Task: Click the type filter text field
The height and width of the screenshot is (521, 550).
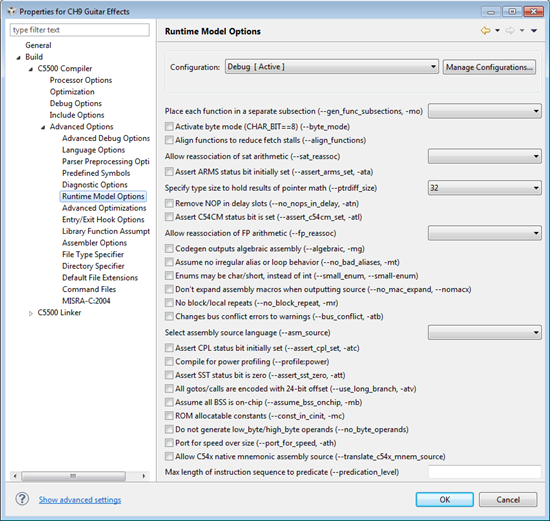Action: click(x=80, y=30)
